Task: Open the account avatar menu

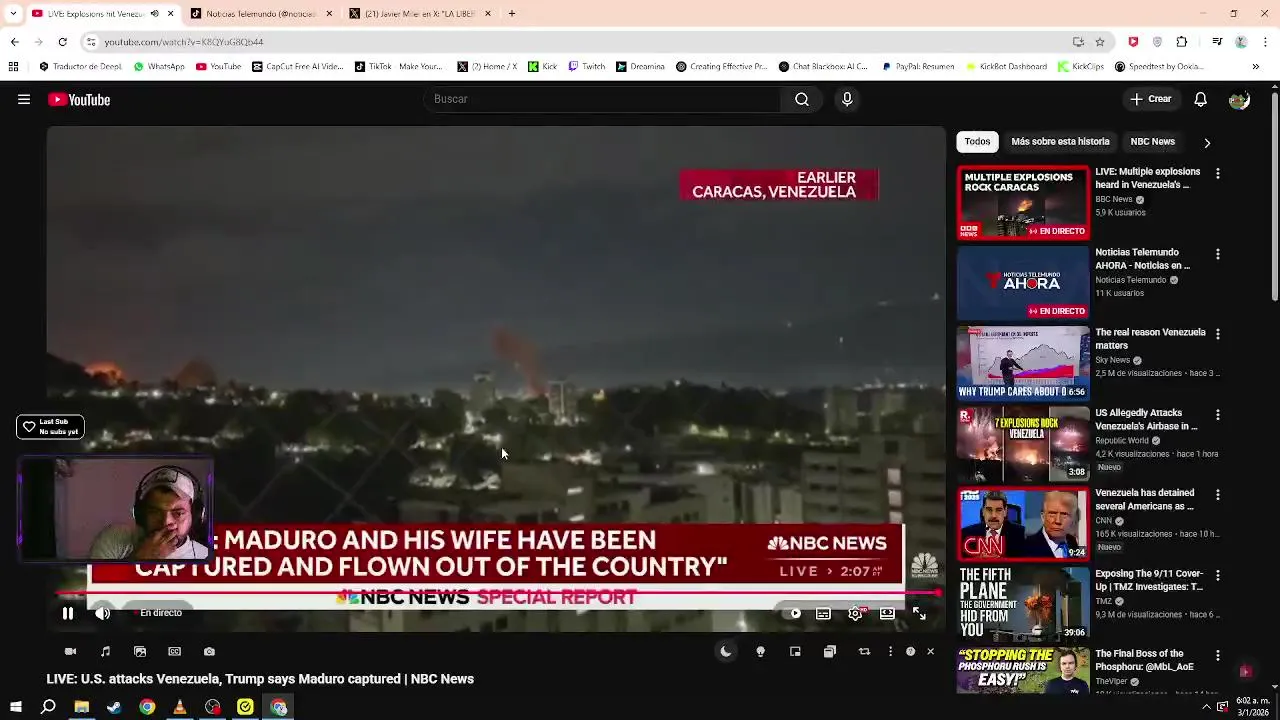Action: point(1239,99)
